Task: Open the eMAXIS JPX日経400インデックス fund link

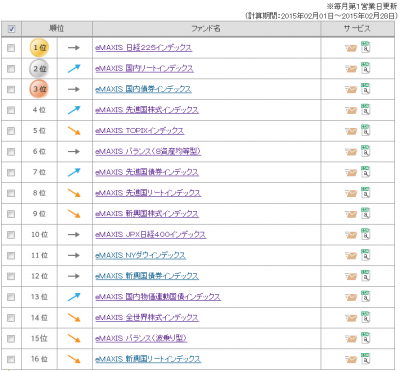Action: (151, 234)
